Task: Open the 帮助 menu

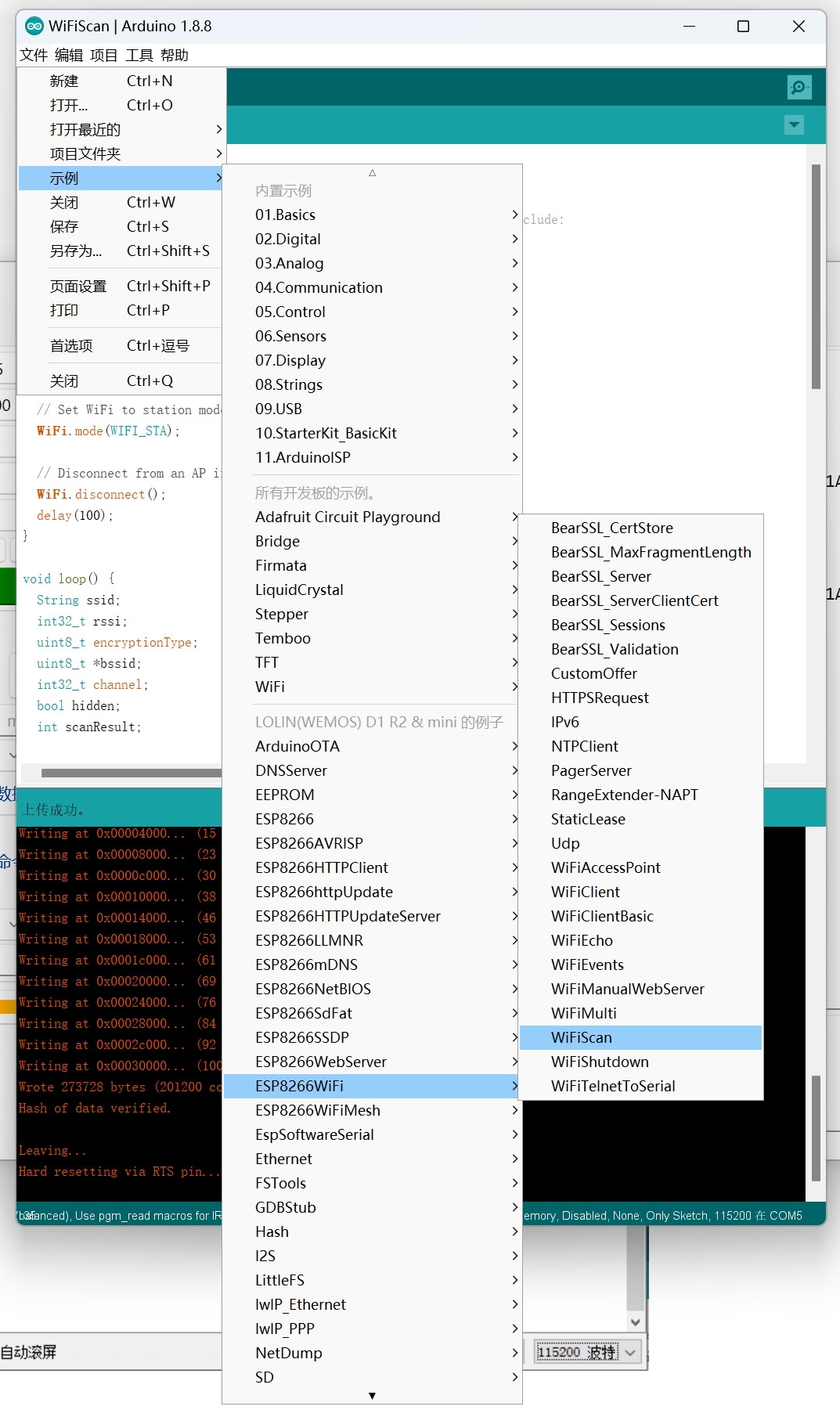Action: [x=175, y=55]
